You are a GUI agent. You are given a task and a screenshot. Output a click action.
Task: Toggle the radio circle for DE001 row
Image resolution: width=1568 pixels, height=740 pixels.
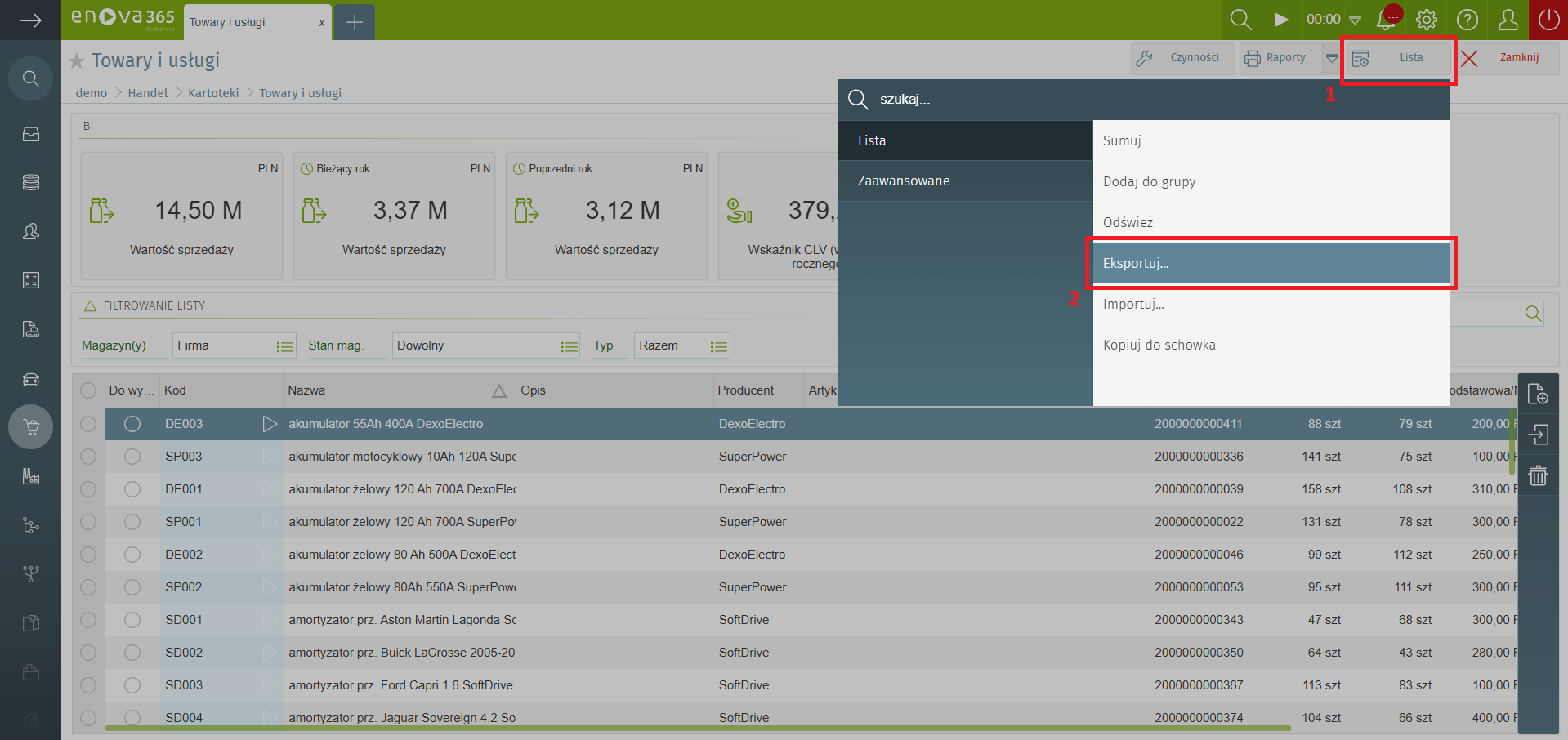pyautogui.click(x=132, y=489)
